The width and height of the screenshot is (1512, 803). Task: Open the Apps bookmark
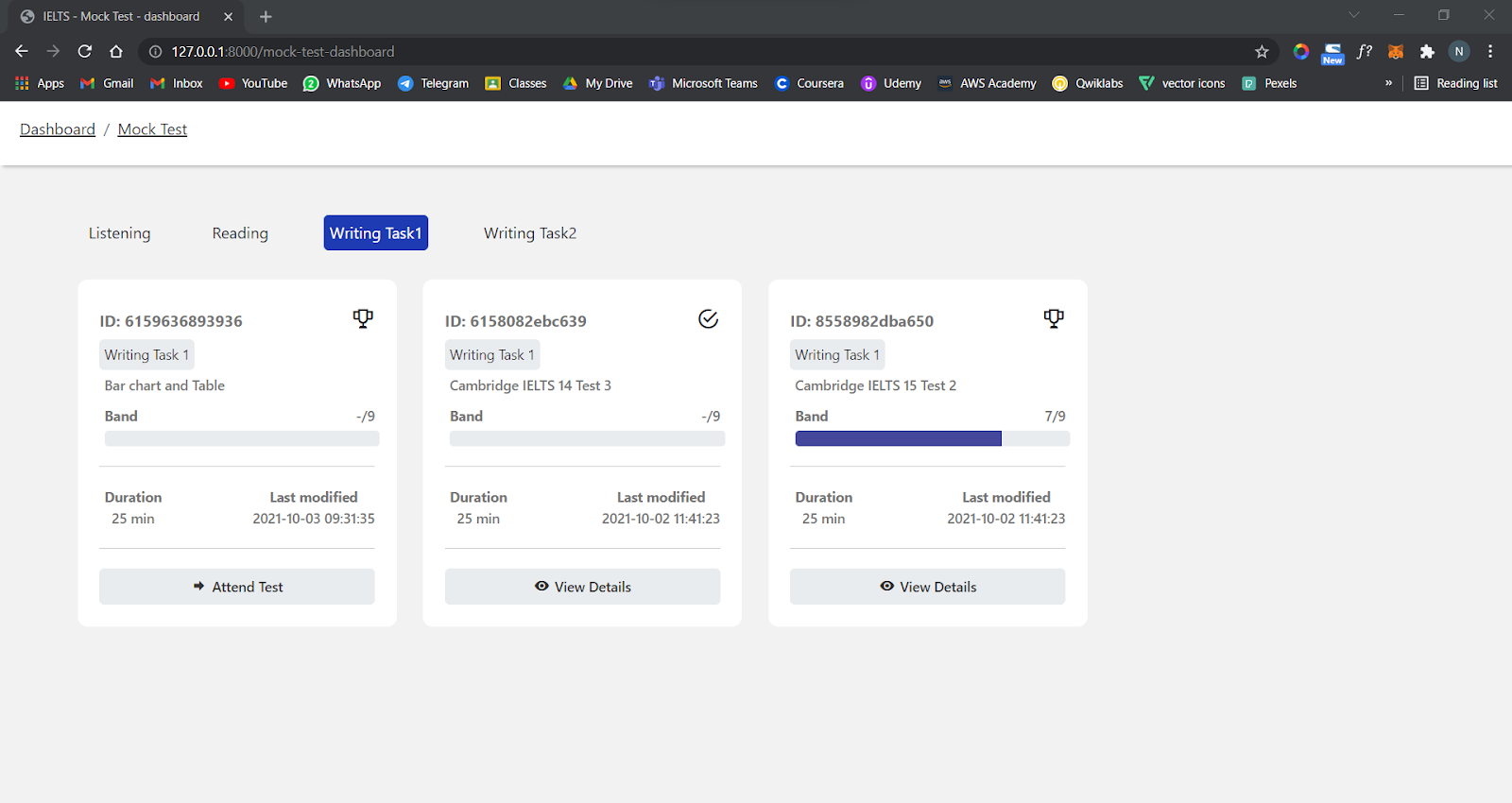[x=40, y=83]
